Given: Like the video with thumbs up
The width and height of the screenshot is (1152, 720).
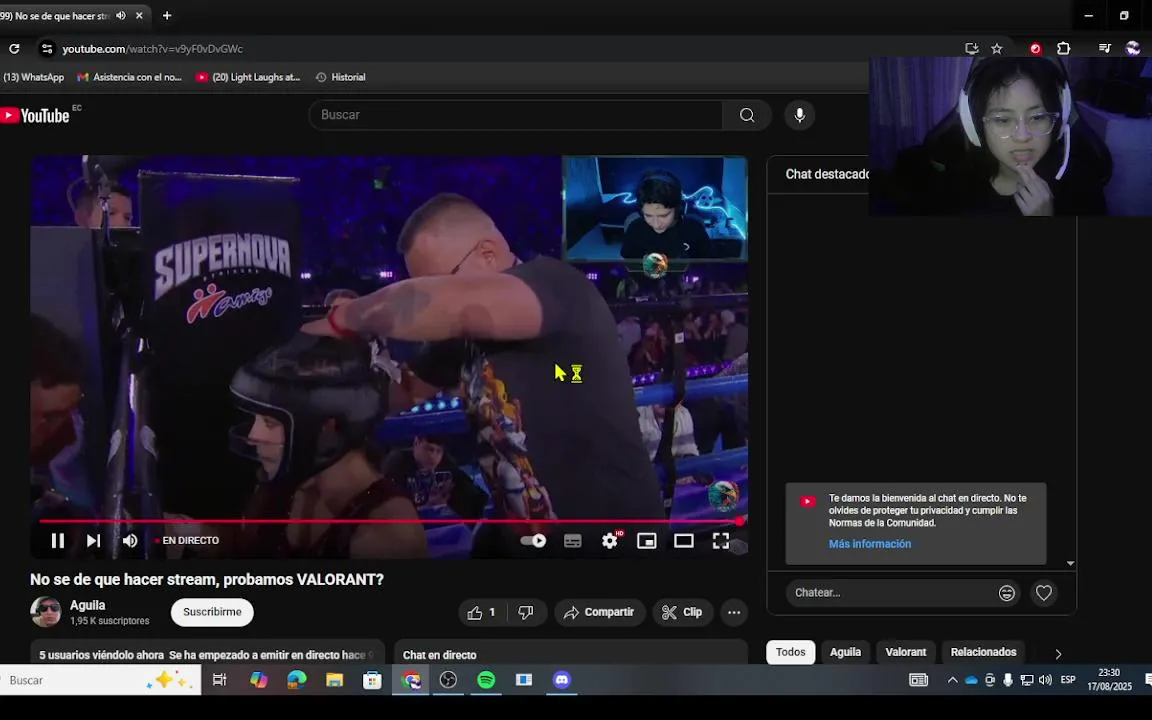Looking at the screenshot, I should 482,612.
